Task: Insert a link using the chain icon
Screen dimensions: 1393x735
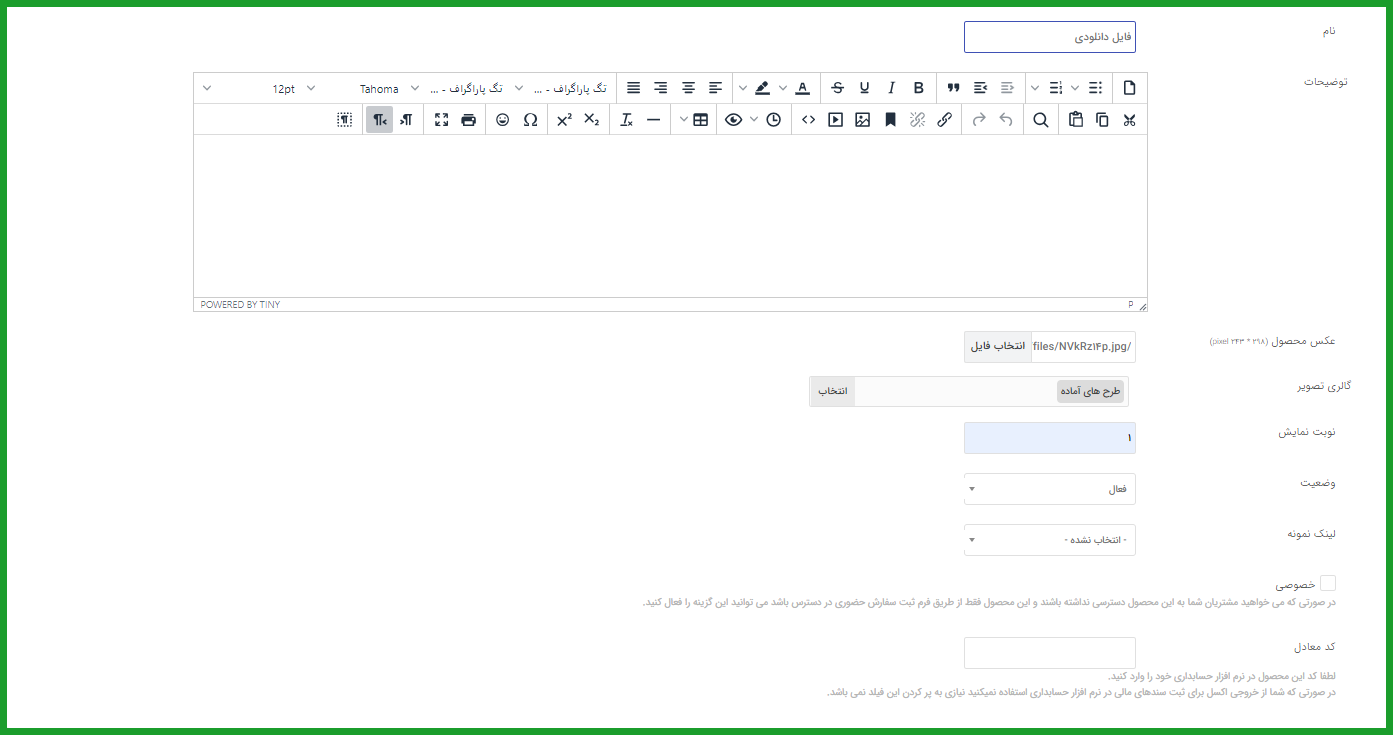Action: point(944,120)
